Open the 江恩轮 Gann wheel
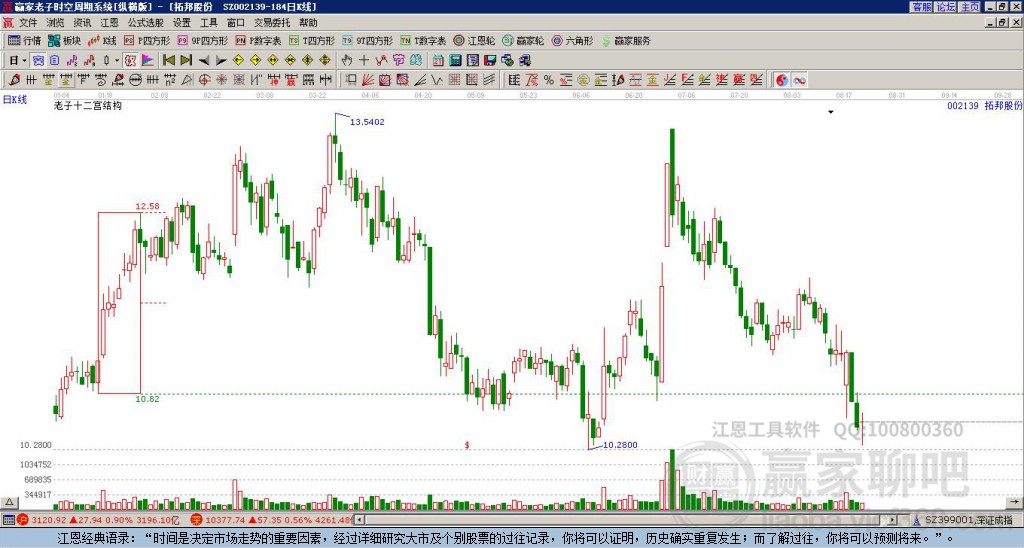This screenshot has width=1024, height=548. 474,40
